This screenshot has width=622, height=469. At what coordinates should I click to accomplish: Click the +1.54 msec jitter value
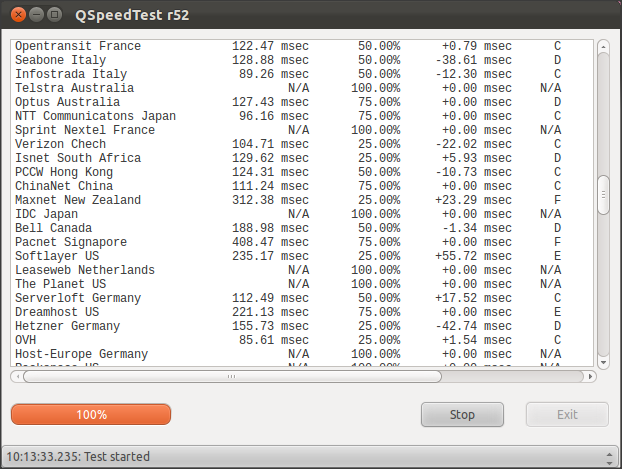click(x=477, y=340)
